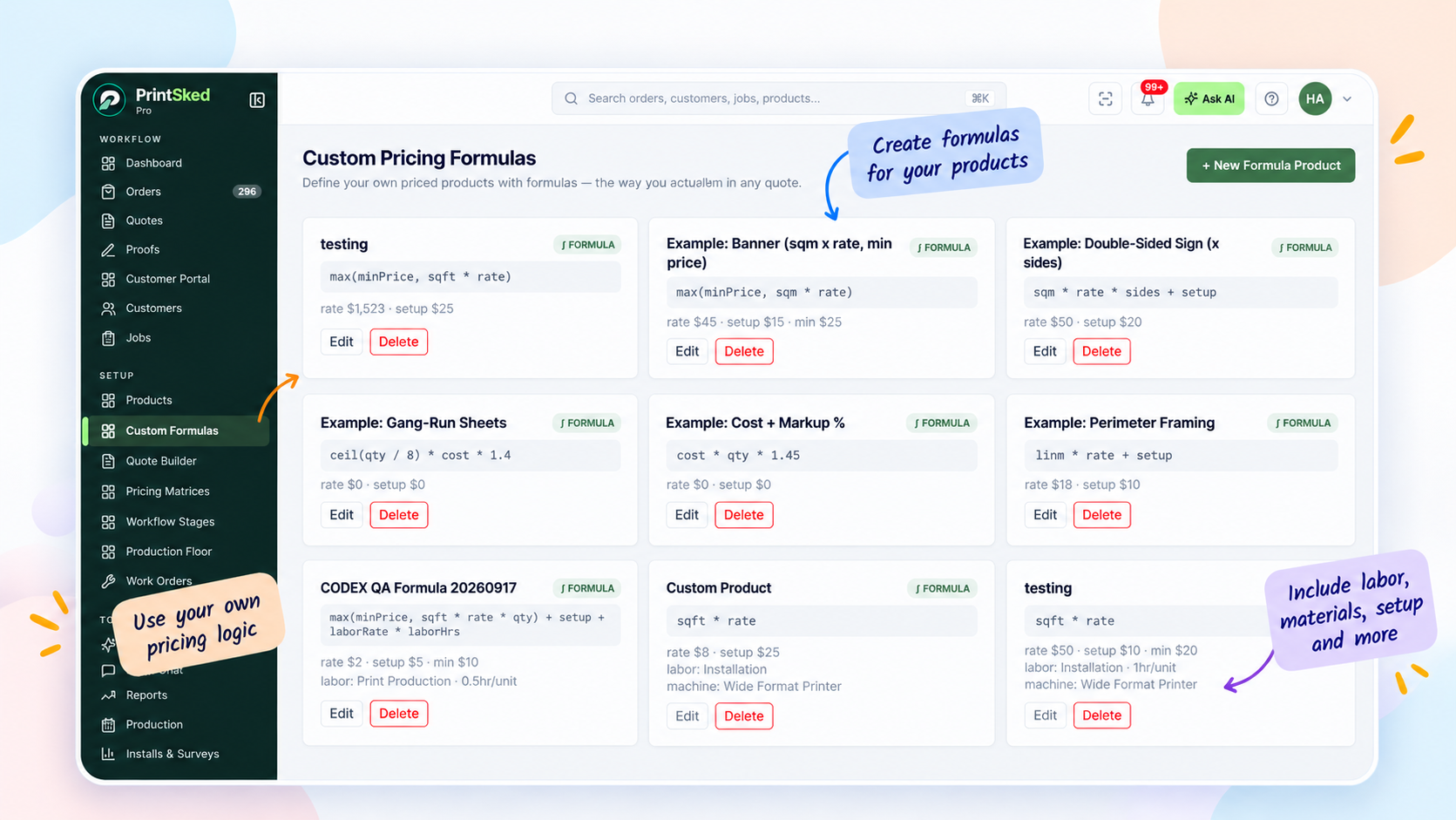Image resolution: width=1456 pixels, height=820 pixels.
Task: Collapse the sidebar with the panel icon
Action: [x=257, y=100]
